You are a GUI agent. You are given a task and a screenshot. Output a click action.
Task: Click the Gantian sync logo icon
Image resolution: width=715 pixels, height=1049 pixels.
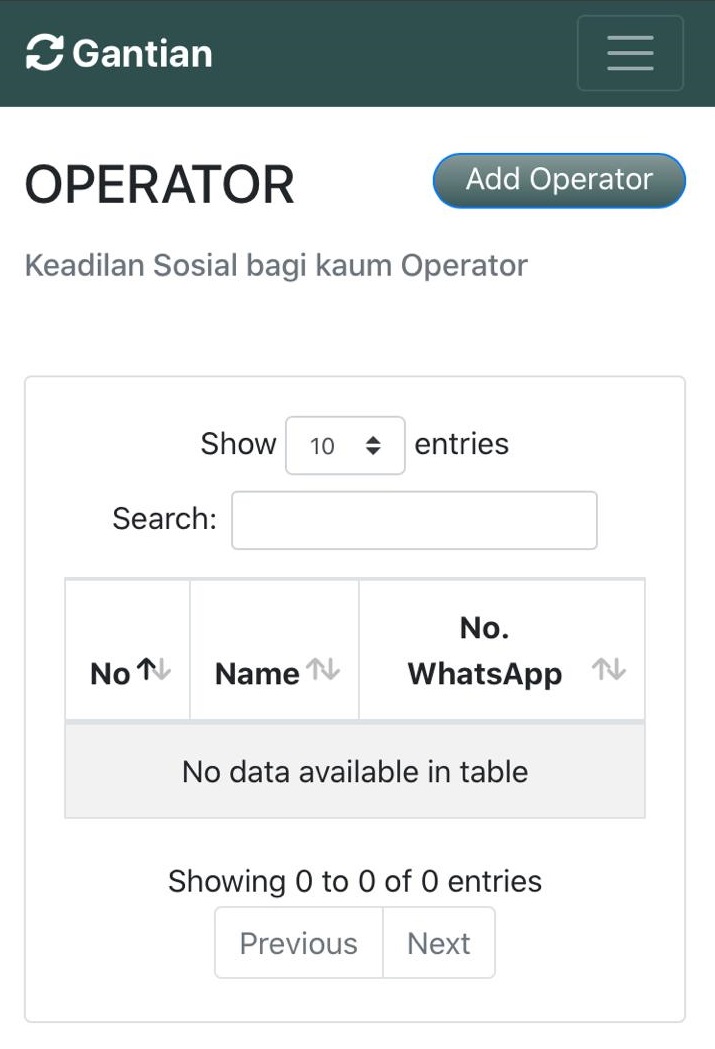[x=44, y=53]
